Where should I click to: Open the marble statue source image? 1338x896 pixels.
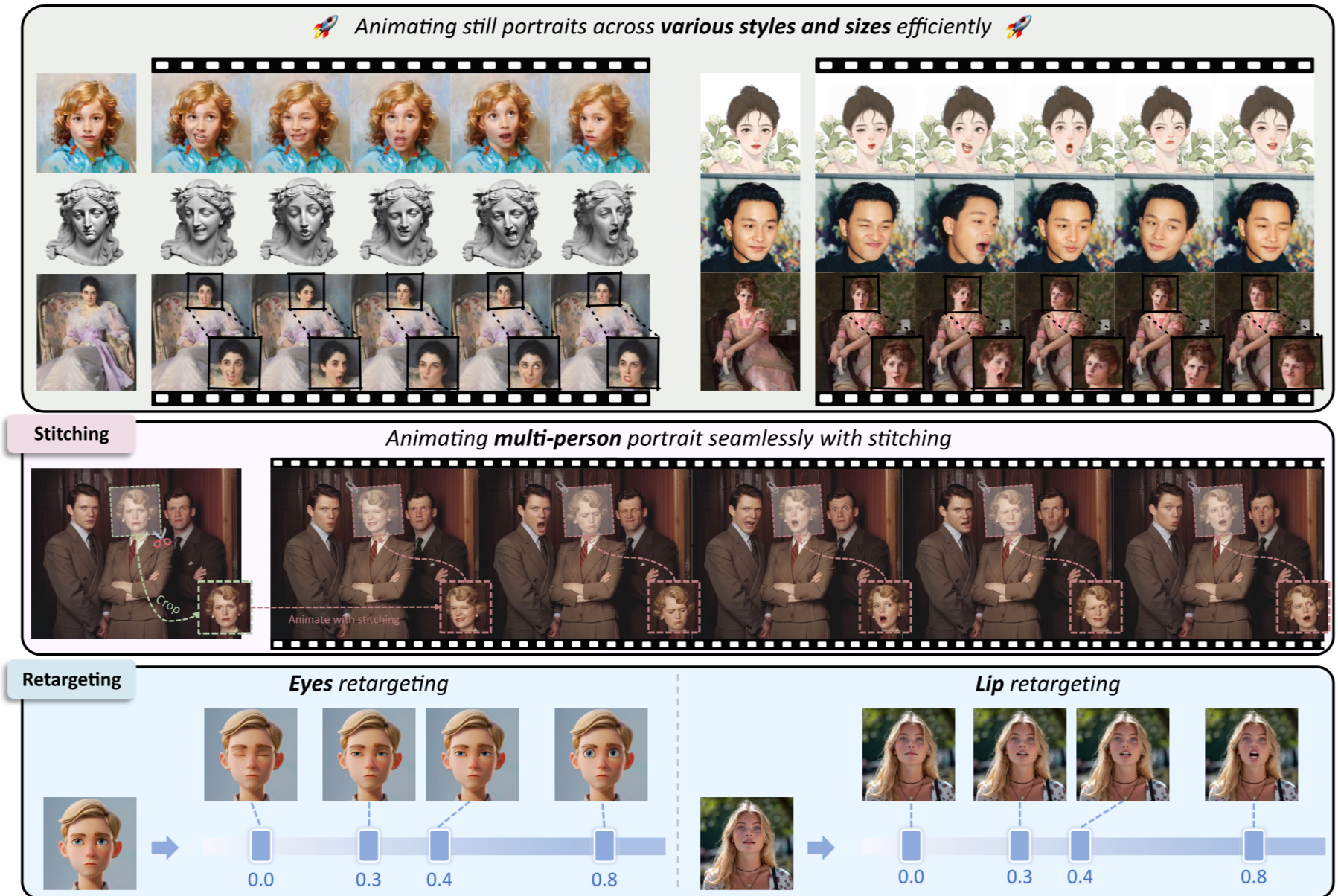(x=86, y=222)
